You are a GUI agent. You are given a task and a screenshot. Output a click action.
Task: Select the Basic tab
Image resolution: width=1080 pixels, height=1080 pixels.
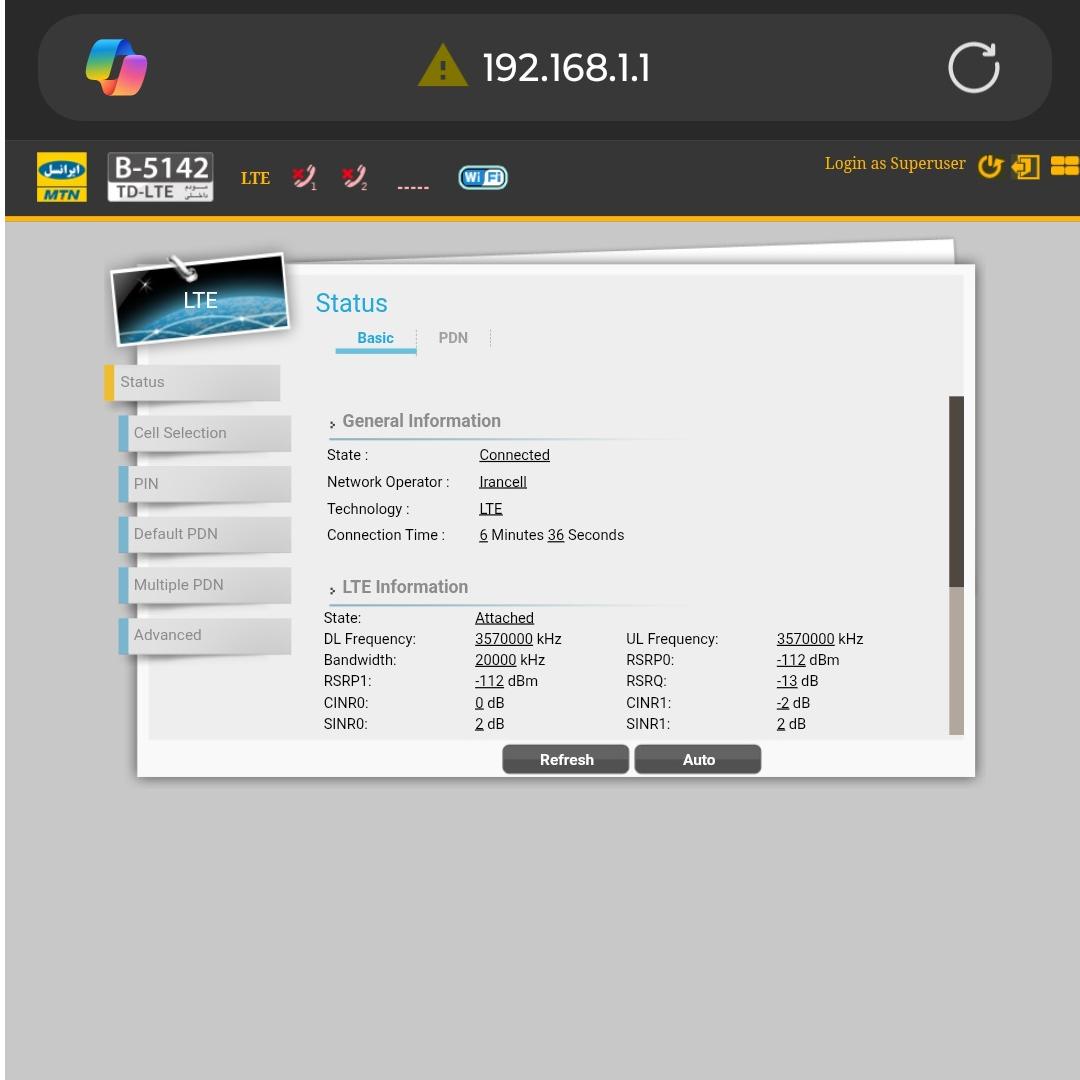tap(375, 338)
